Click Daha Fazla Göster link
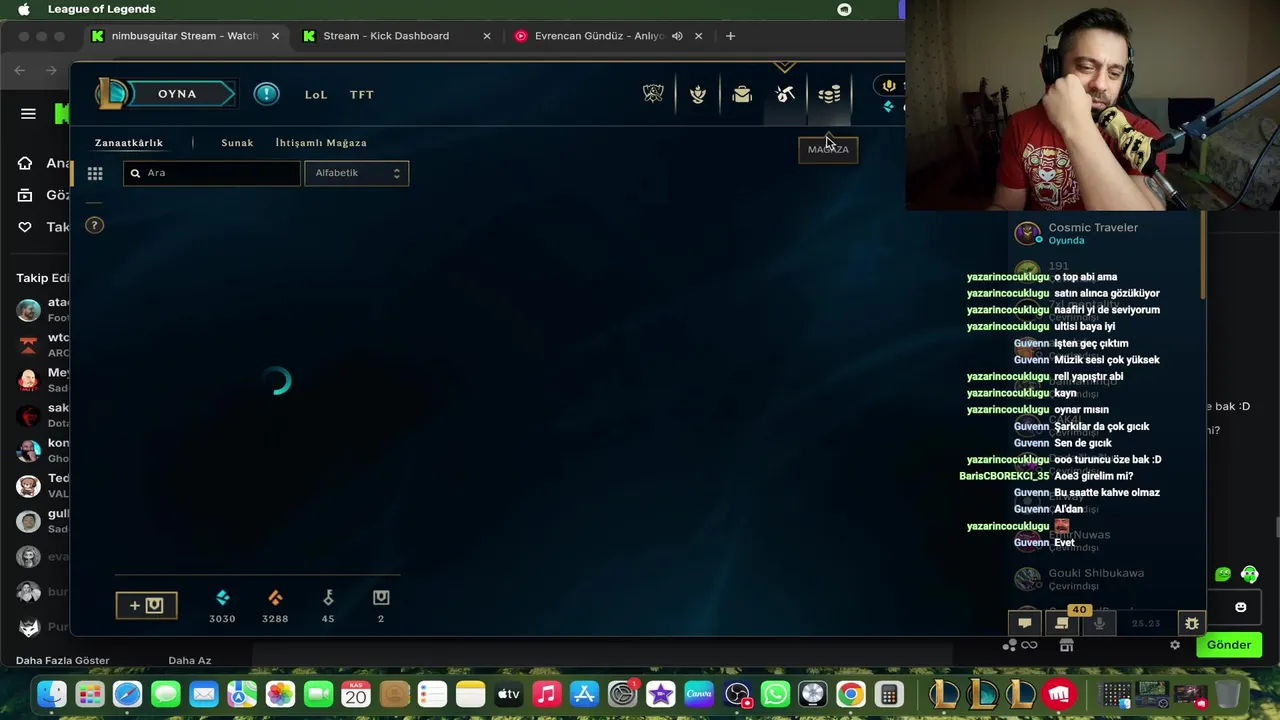This screenshot has width=1280, height=720. click(63, 661)
